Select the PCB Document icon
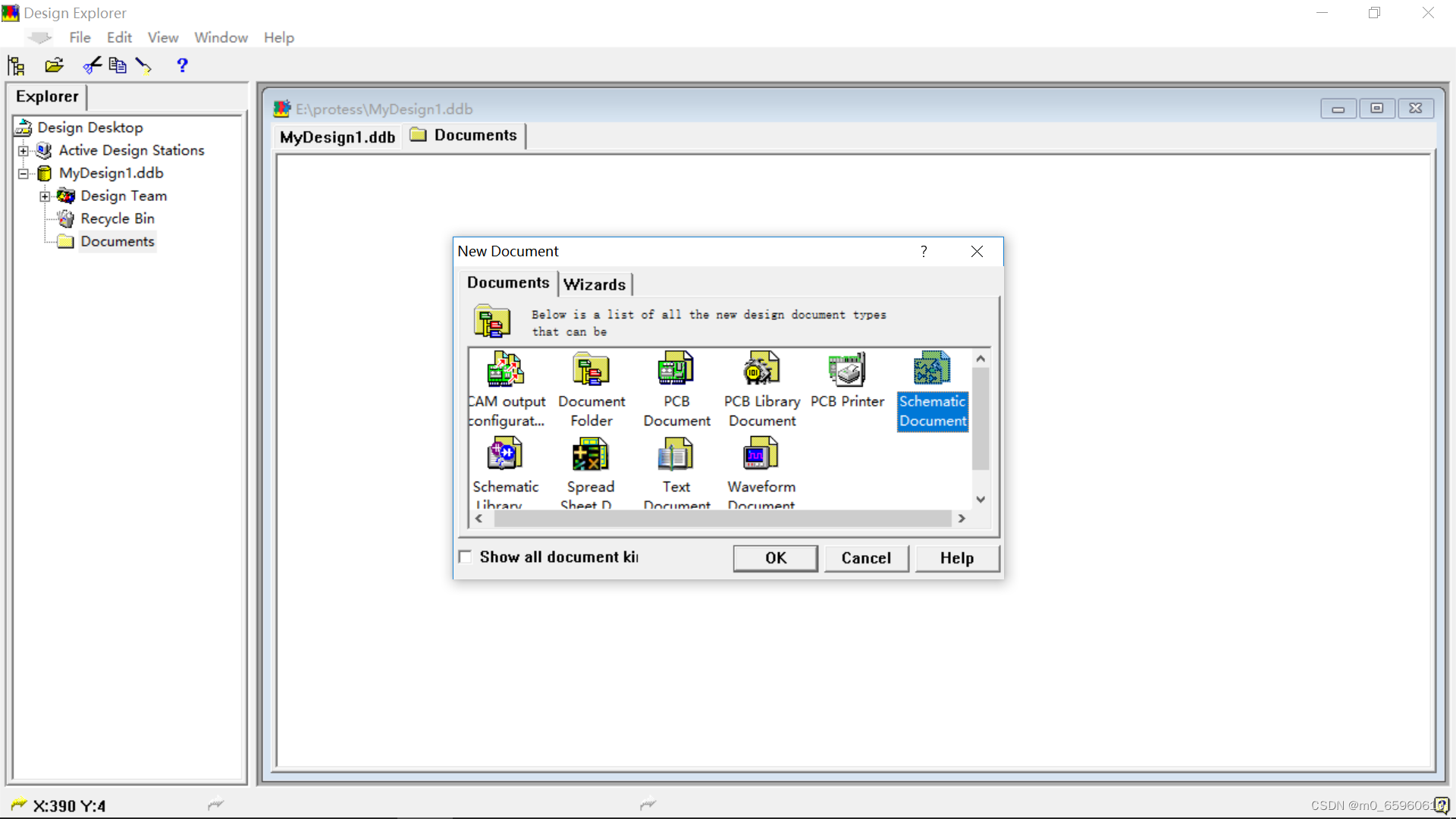This screenshot has width=1456, height=819. (x=676, y=369)
